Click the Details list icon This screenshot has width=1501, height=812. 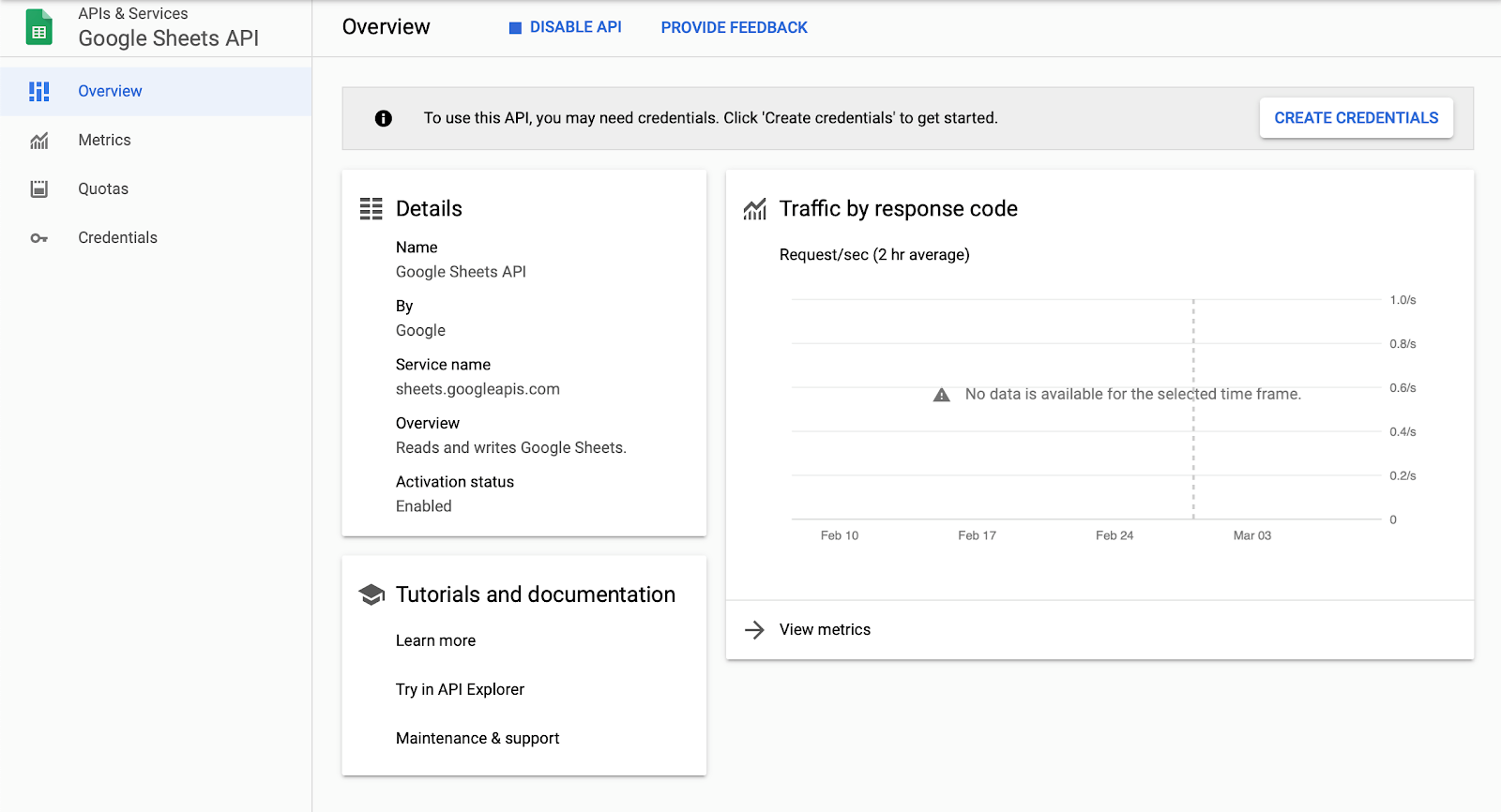371,209
